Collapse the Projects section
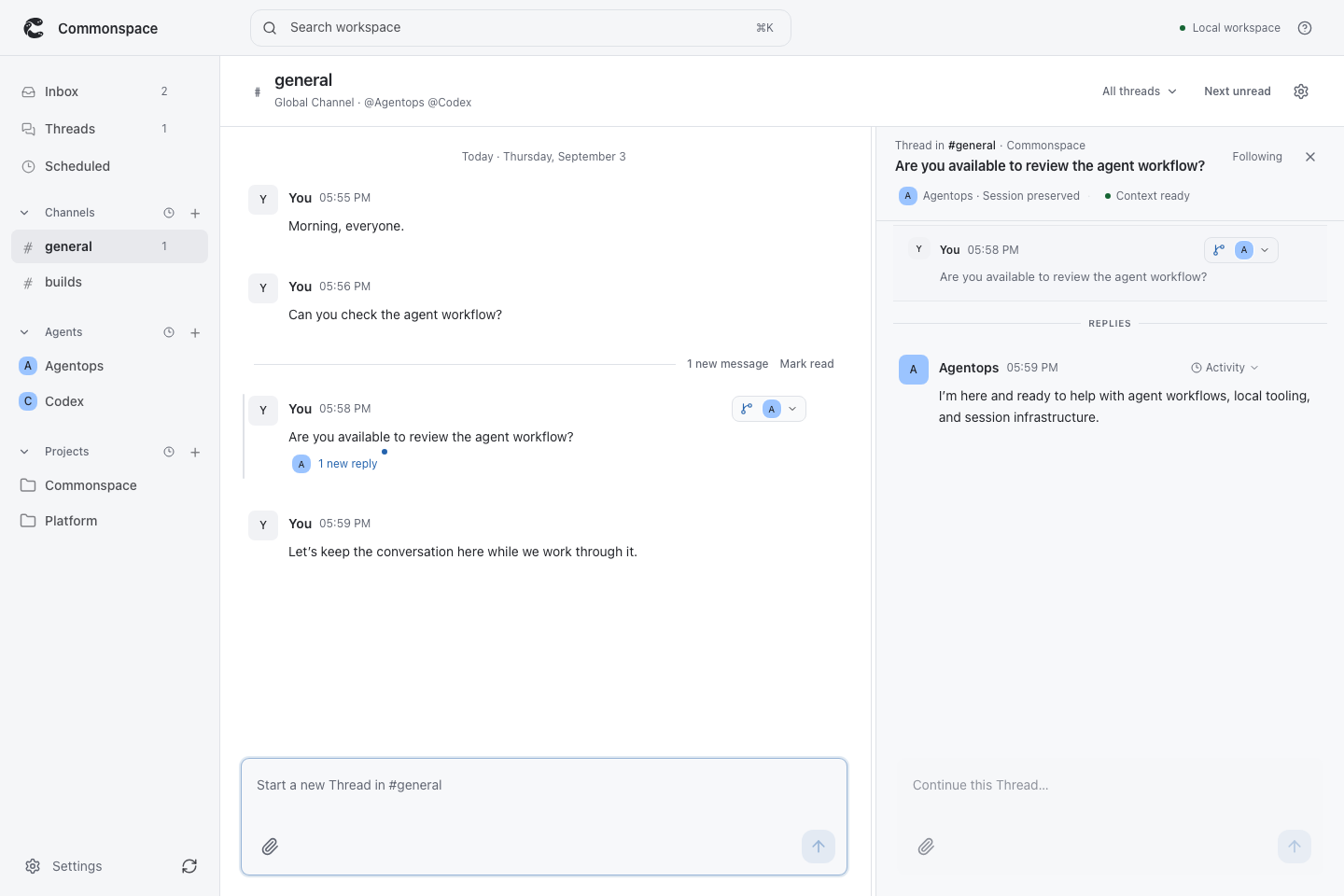 tap(24, 452)
